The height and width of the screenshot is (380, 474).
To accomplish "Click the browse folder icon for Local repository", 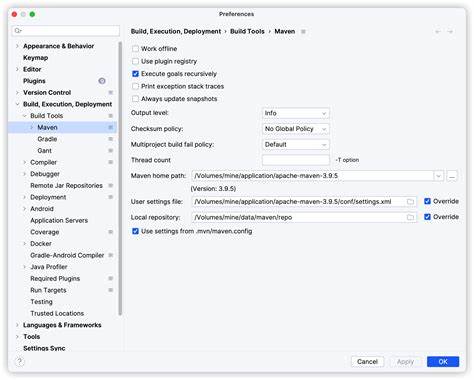I will pyautogui.click(x=410, y=217).
